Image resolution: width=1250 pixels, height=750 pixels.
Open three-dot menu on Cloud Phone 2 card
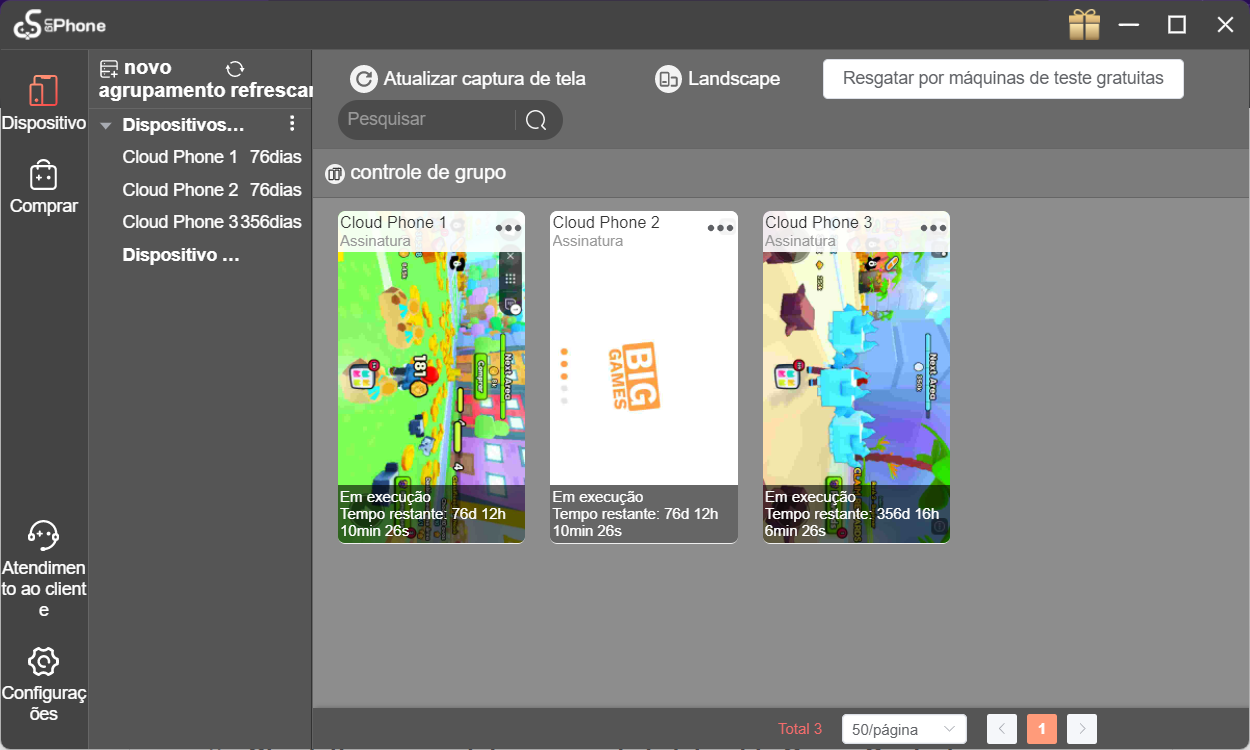720,228
